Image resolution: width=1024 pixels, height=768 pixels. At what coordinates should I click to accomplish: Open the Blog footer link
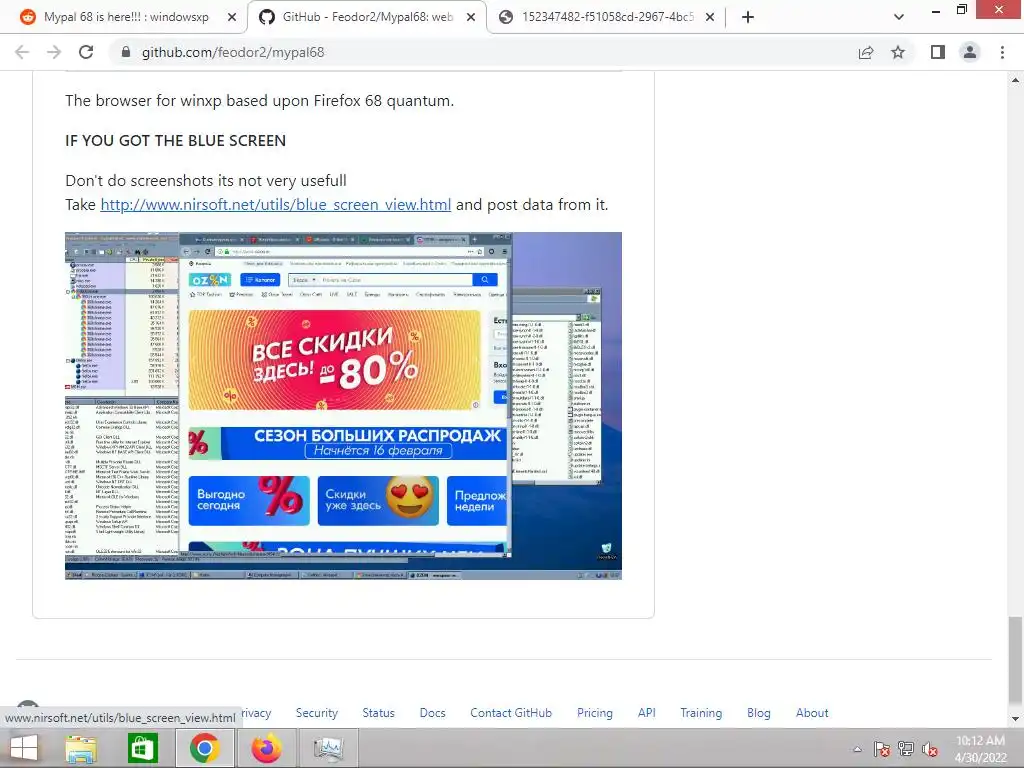coord(759,713)
